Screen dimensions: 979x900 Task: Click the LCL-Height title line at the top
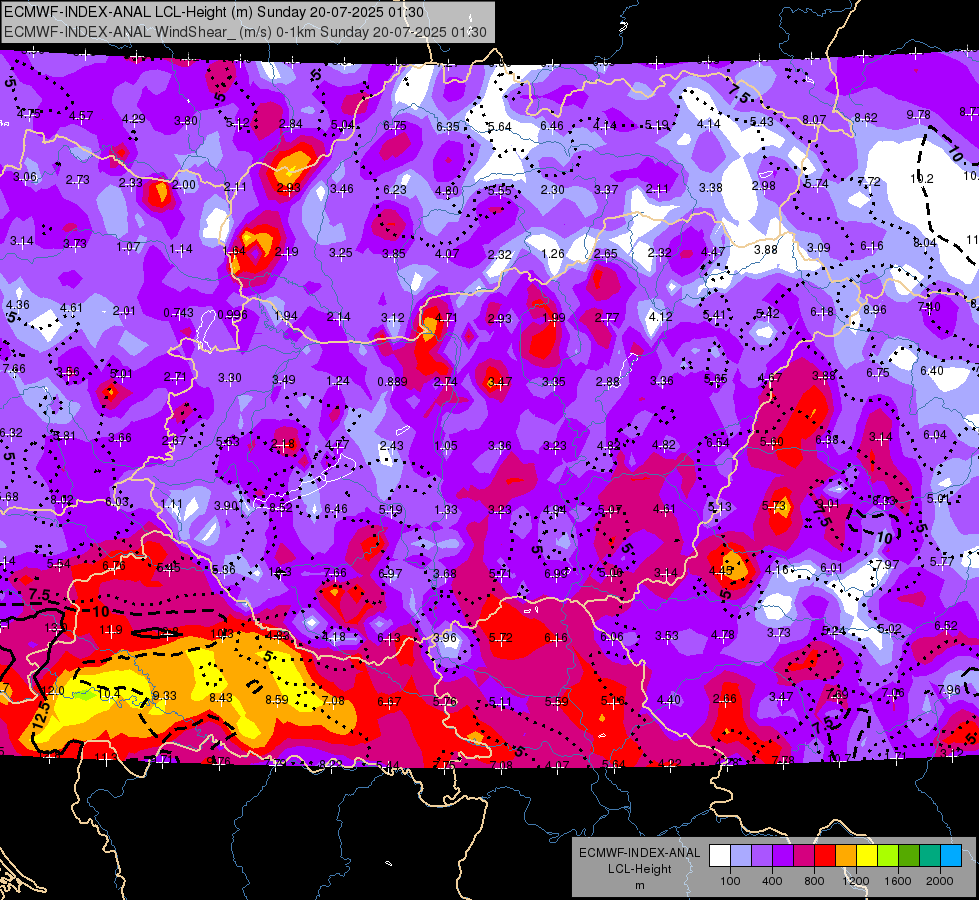(214, 12)
